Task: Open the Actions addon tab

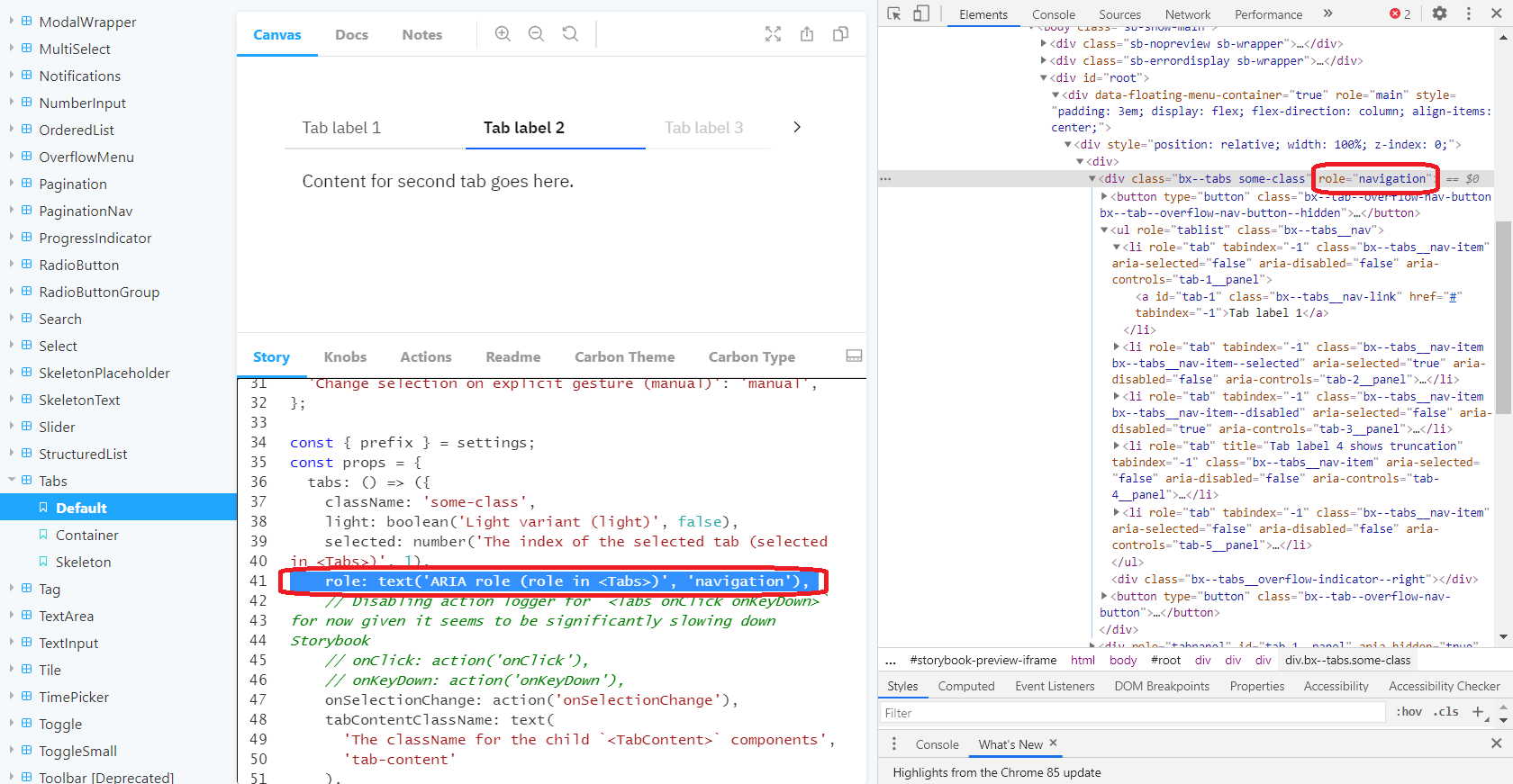Action: coord(426,356)
